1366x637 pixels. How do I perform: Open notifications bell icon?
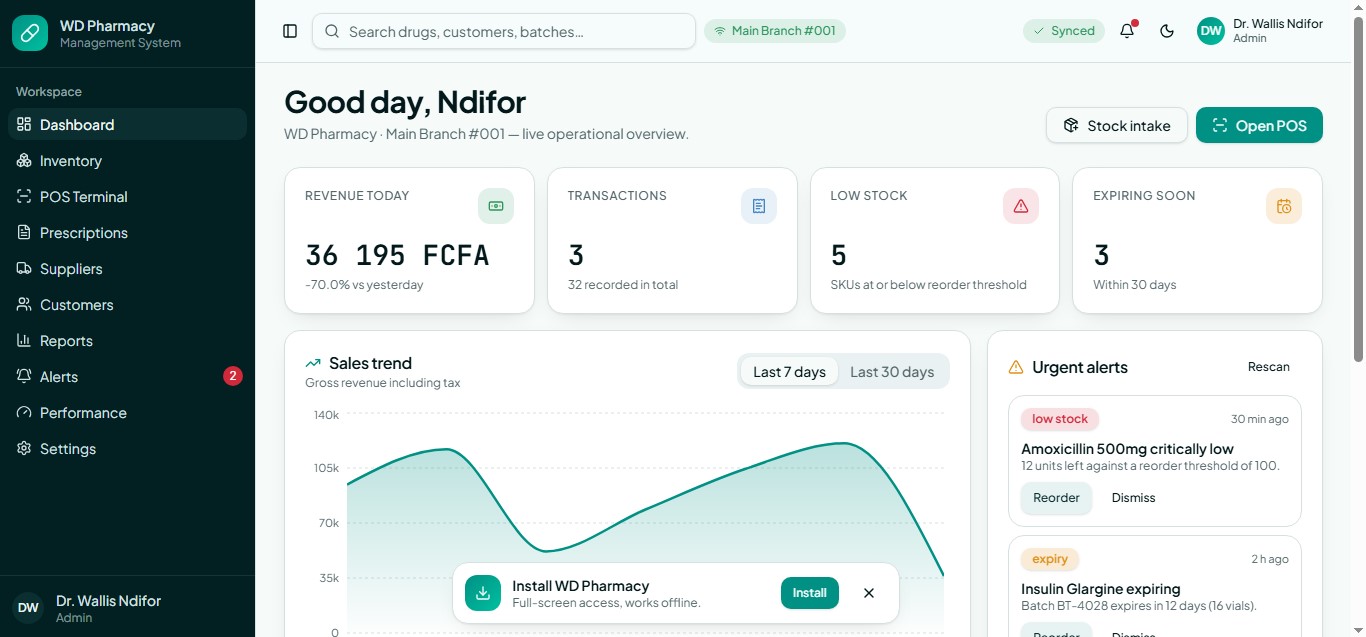point(1127,31)
